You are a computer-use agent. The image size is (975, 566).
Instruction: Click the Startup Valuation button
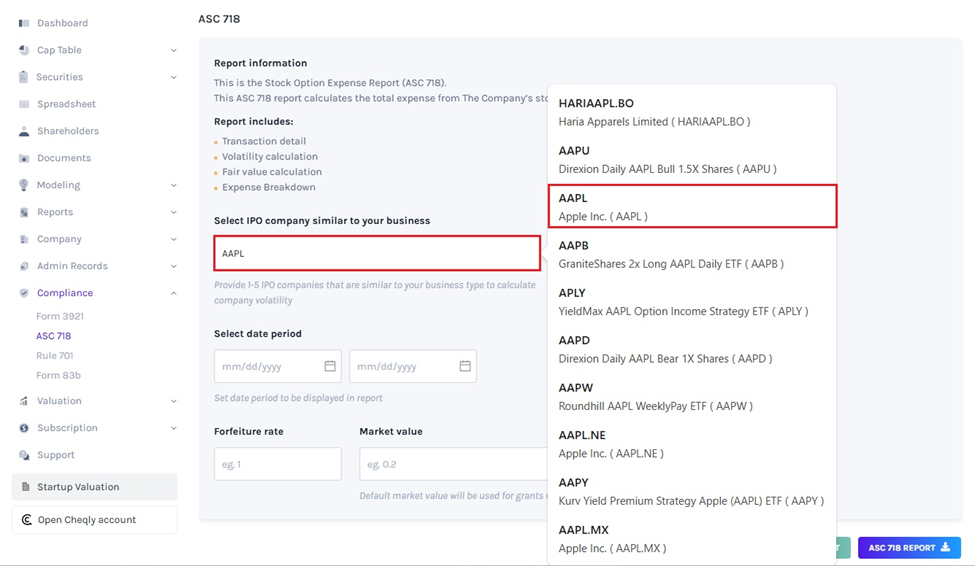click(x=94, y=487)
